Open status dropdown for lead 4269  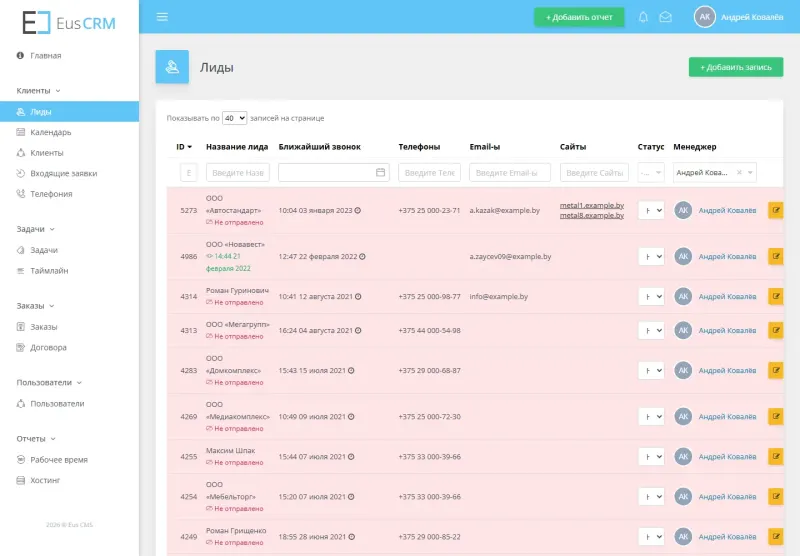pos(651,416)
